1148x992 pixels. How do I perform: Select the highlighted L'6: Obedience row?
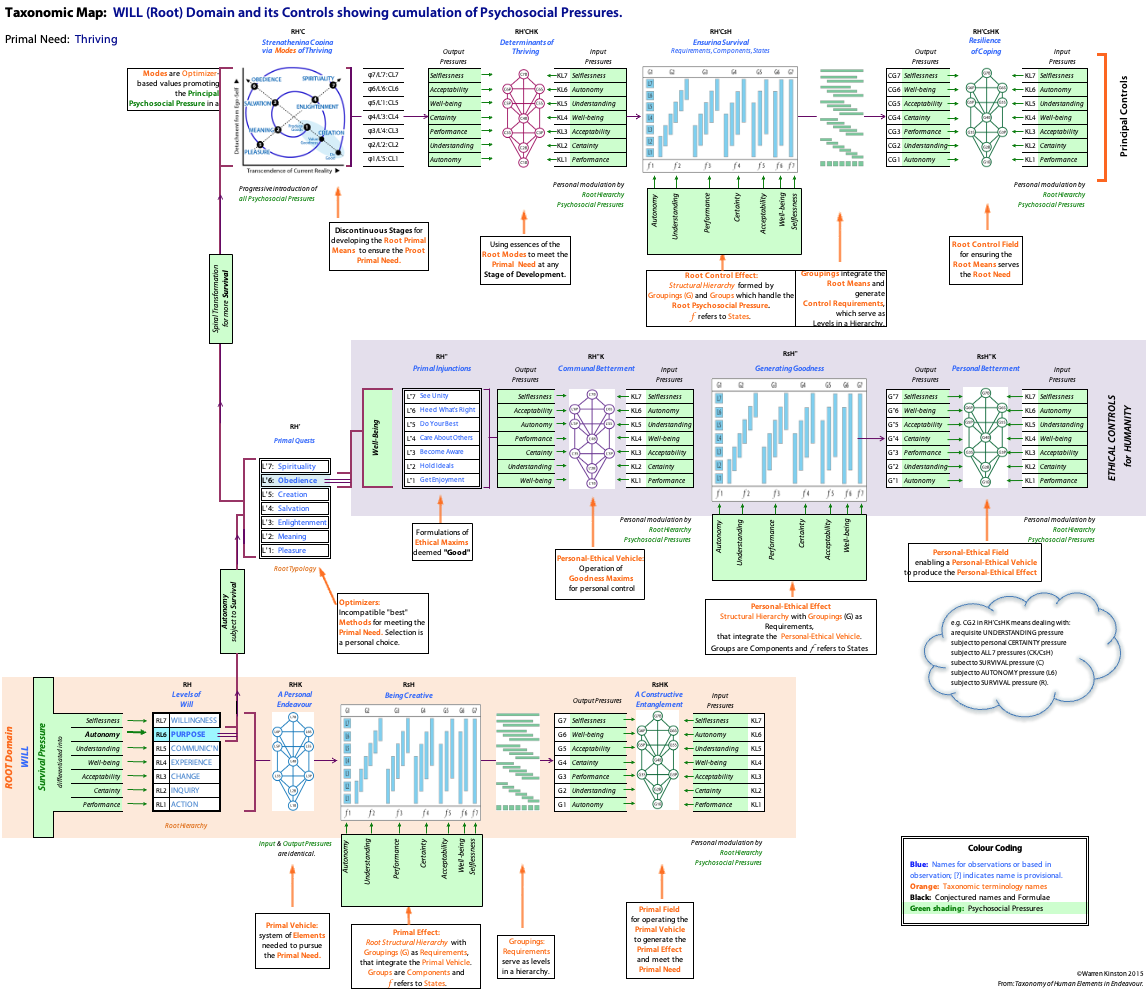coord(296,480)
